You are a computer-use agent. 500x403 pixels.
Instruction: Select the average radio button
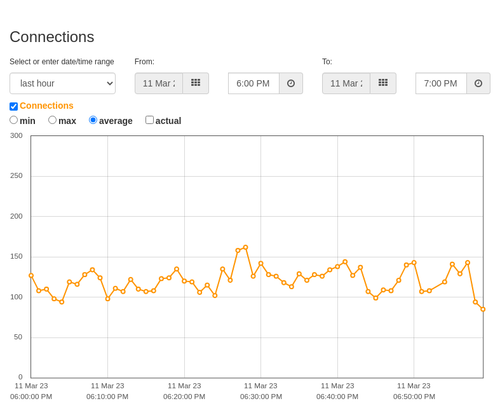pos(93,120)
